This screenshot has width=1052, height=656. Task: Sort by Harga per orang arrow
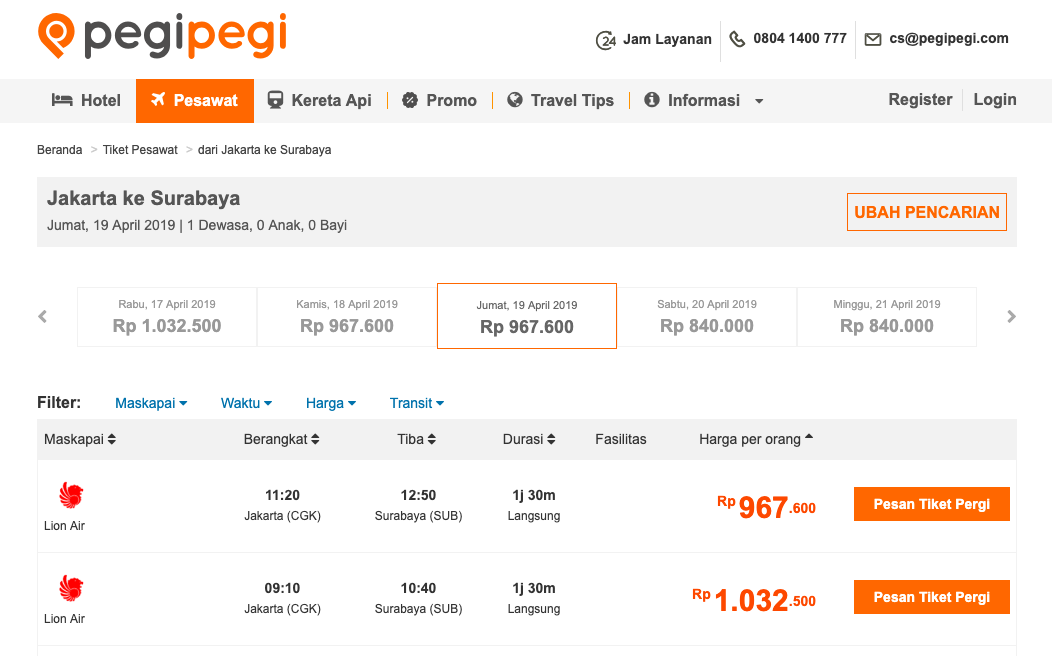(809, 437)
